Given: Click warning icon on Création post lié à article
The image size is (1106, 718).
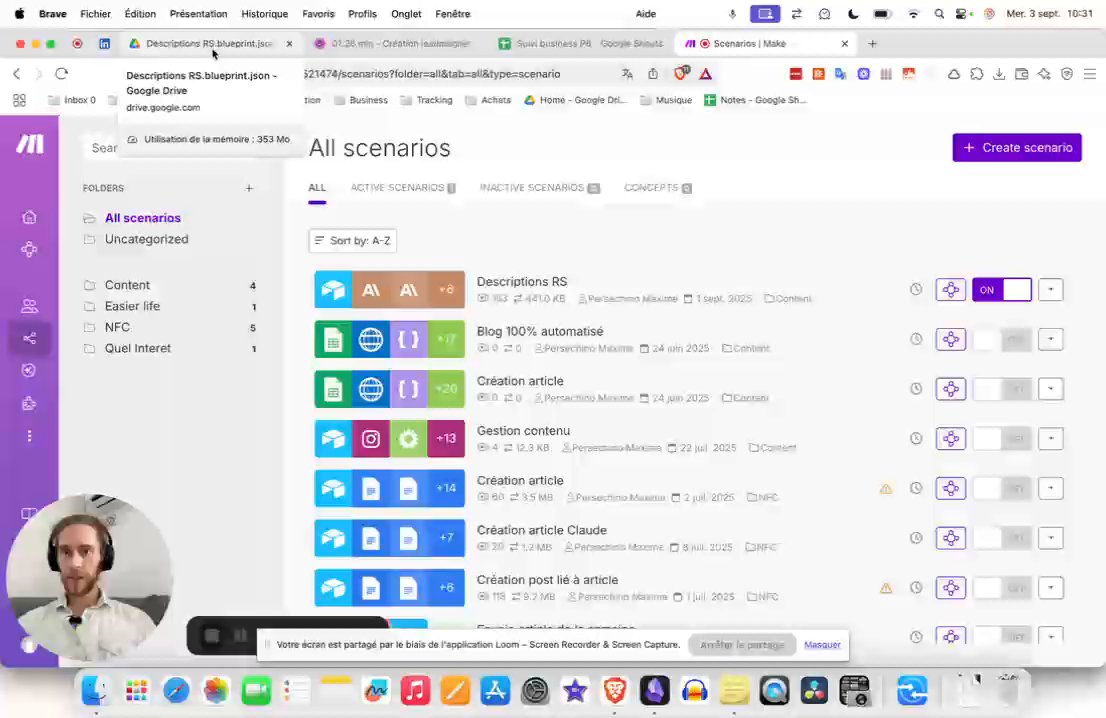Looking at the screenshot, I should pyautogui.click(x=886, y=588).
